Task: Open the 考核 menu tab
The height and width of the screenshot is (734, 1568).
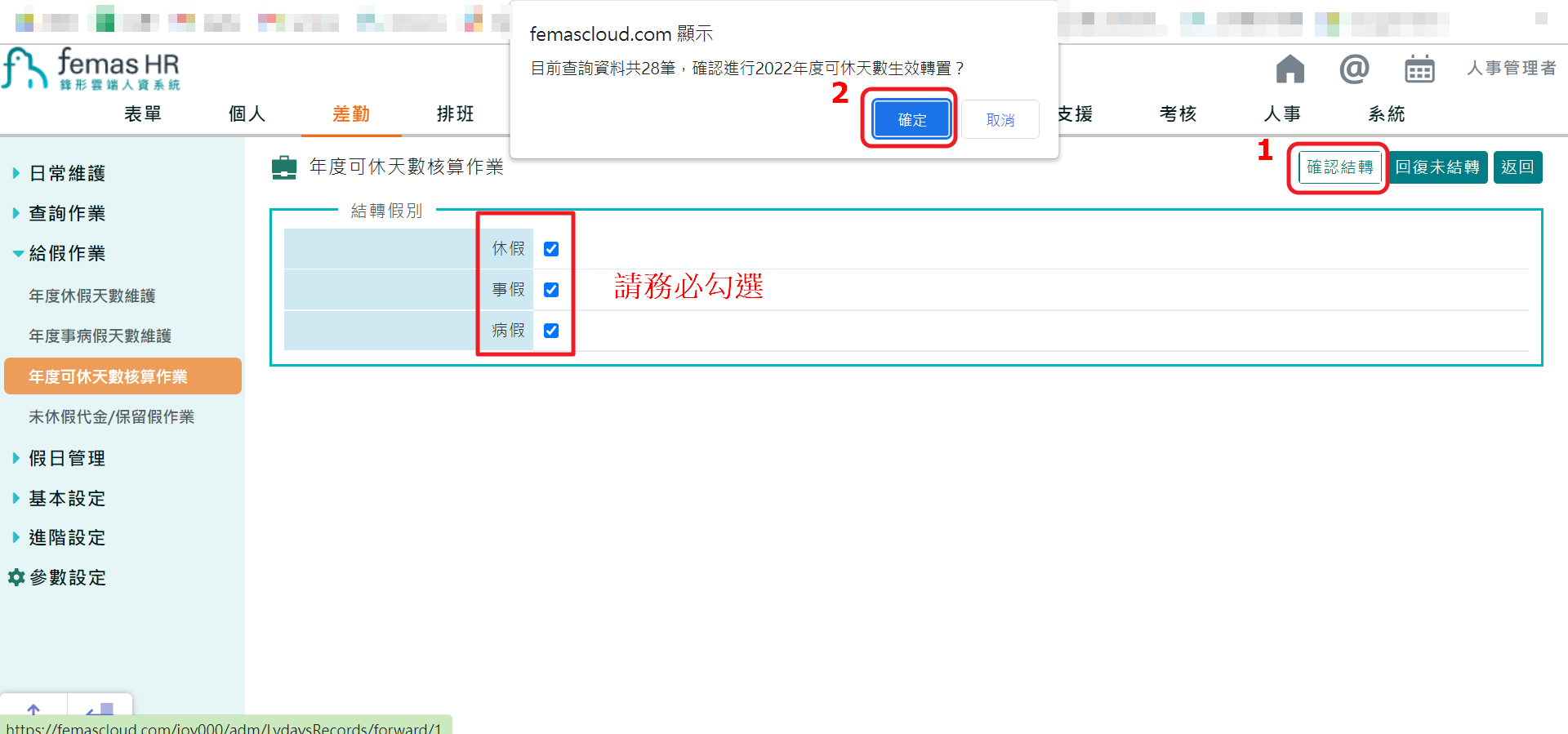Action: coord(1178,113)
